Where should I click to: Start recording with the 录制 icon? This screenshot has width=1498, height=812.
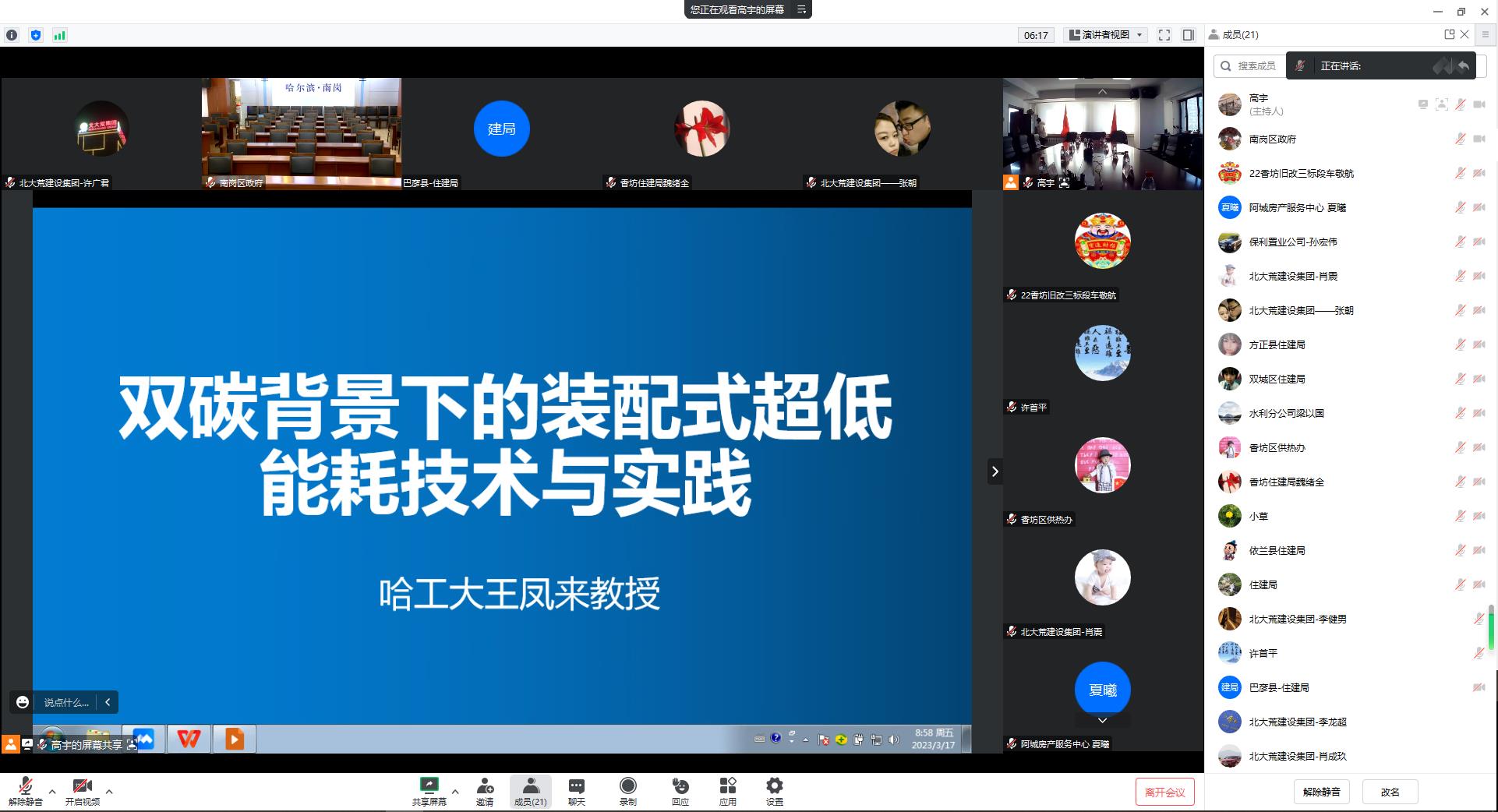click(627, 791)
